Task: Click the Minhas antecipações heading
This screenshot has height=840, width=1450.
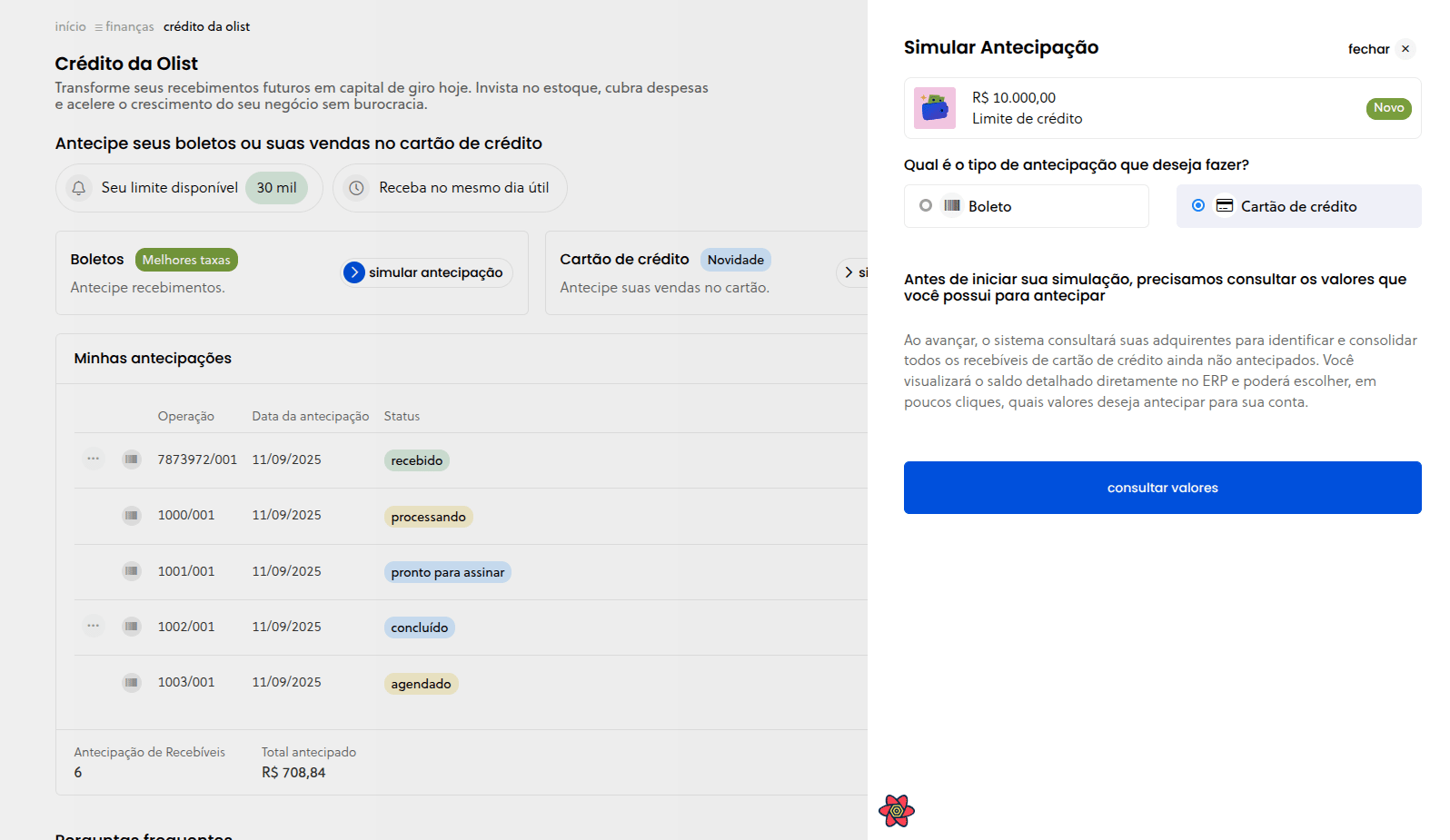Action: pyautogui.click(x=153, y=359)
